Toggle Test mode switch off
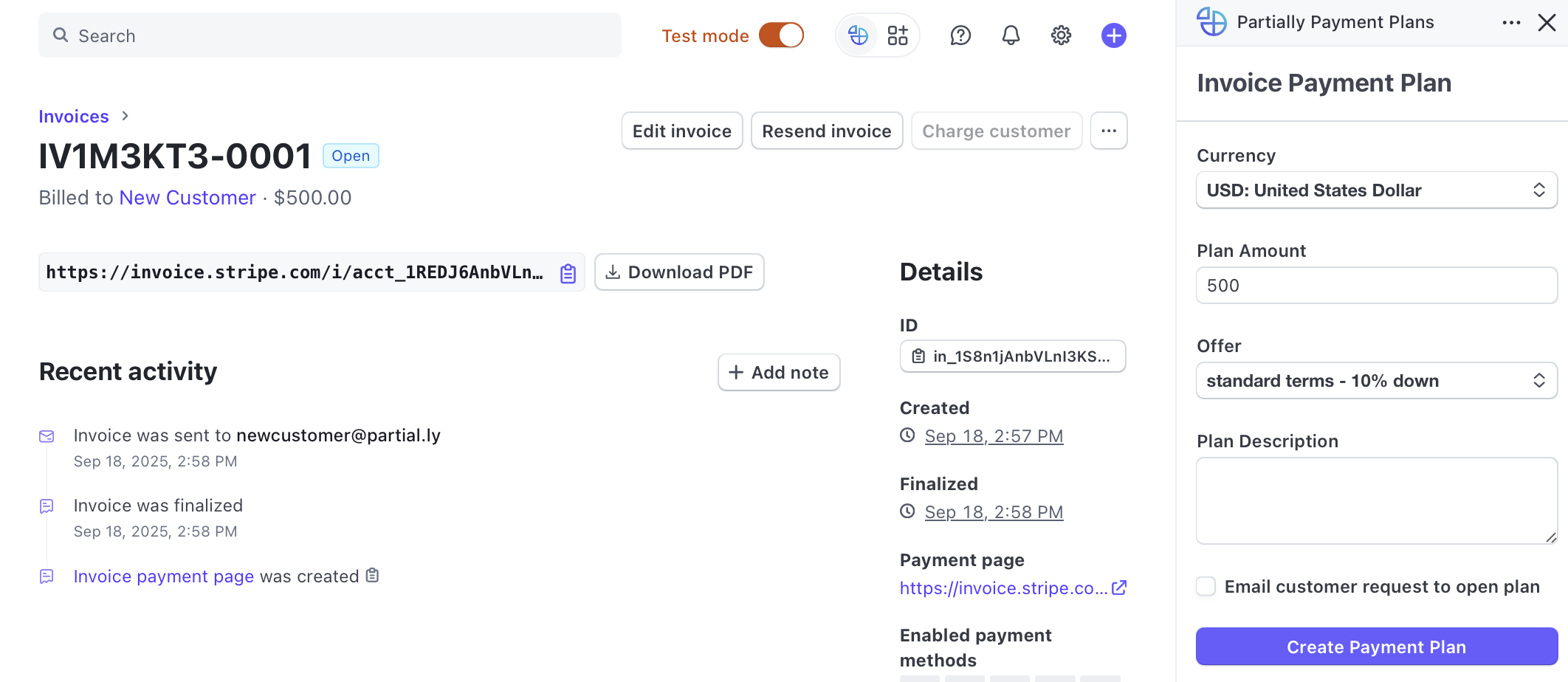1568x682 pixels. tap(781, 35)
